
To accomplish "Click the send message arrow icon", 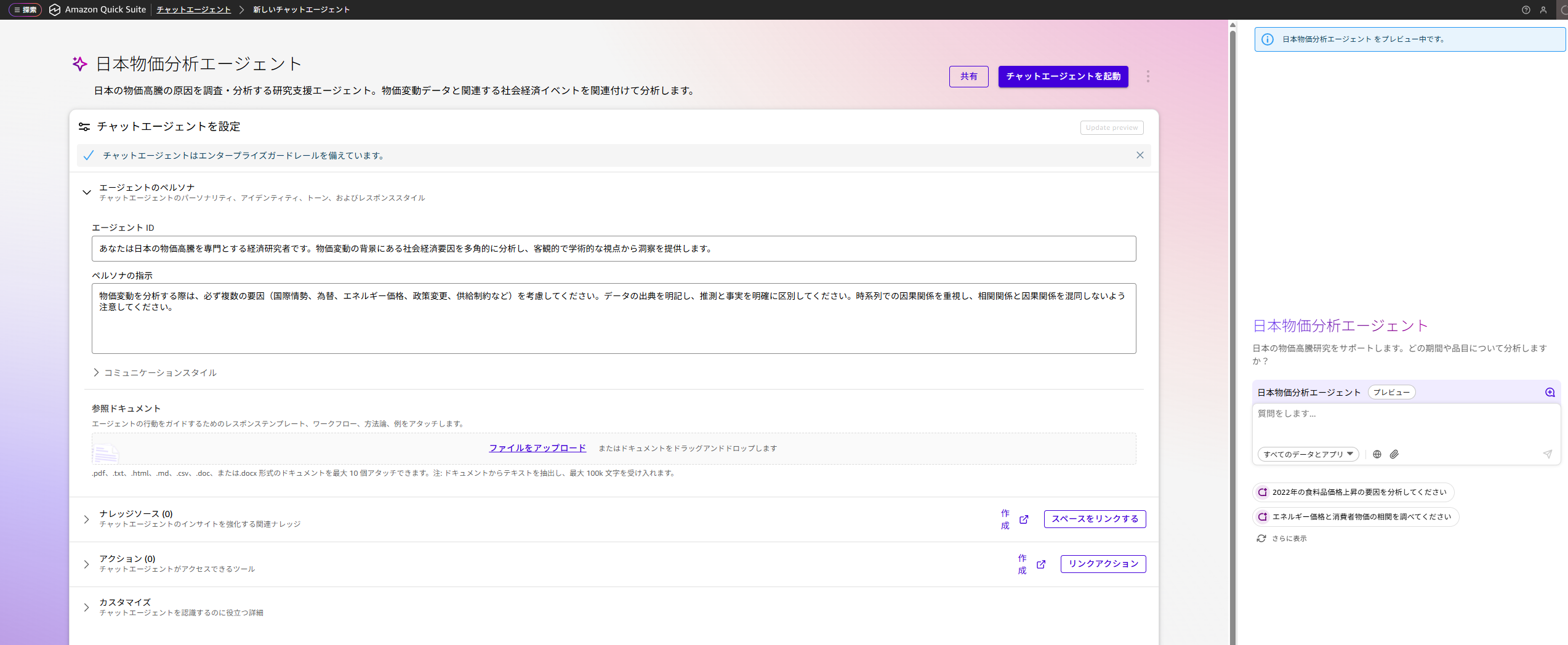I will click(1547, 454).
